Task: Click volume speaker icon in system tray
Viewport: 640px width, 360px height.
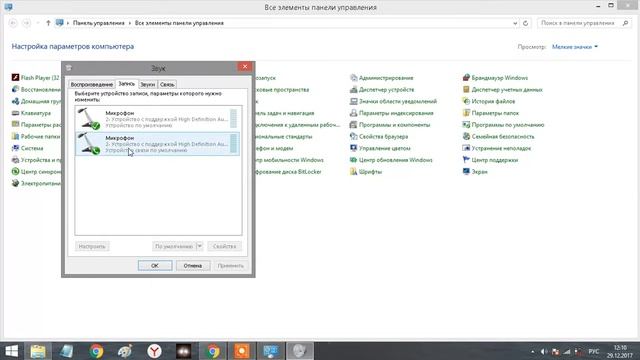Action: point(544,351)
